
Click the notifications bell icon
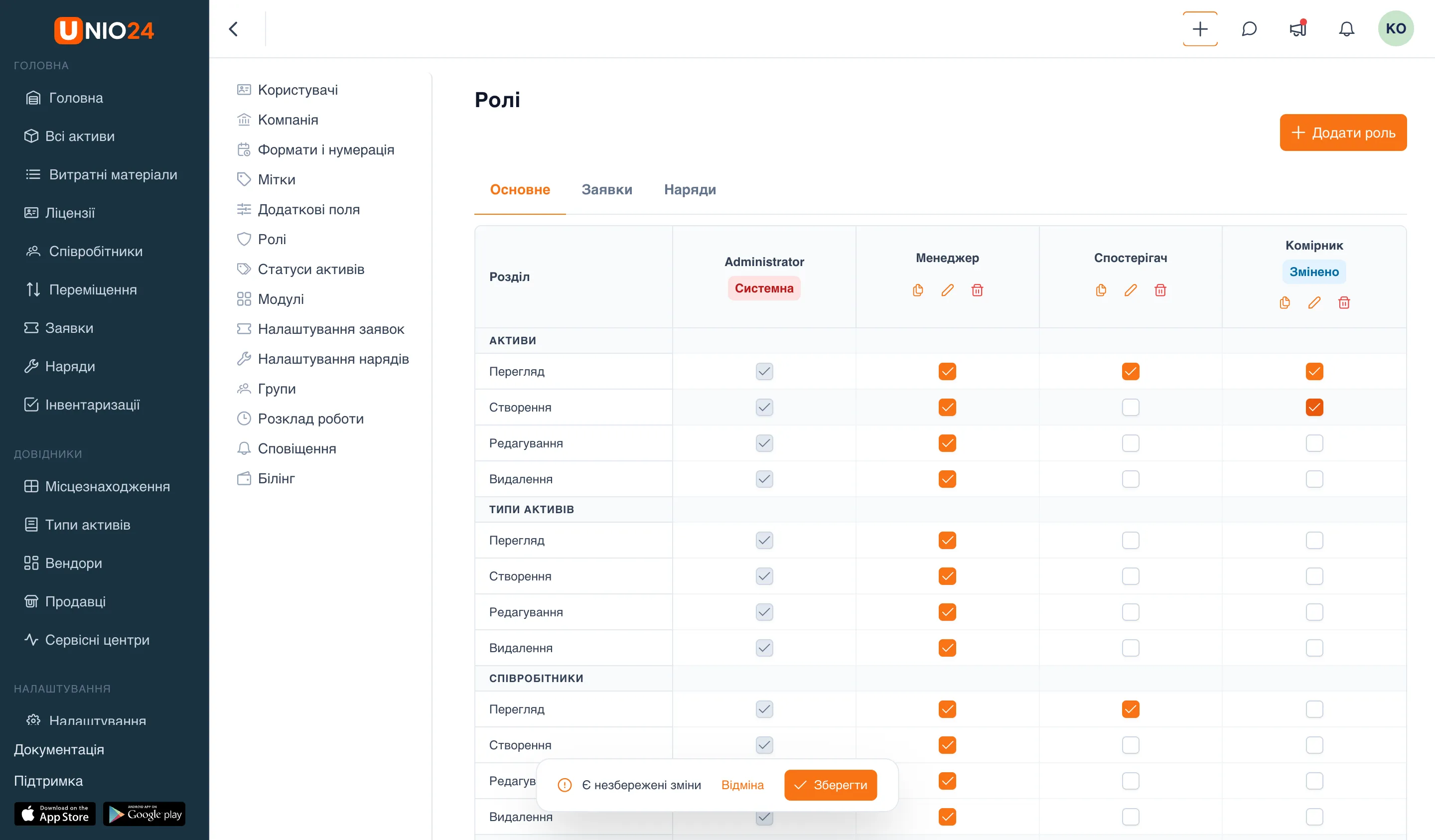(1346, 28)
